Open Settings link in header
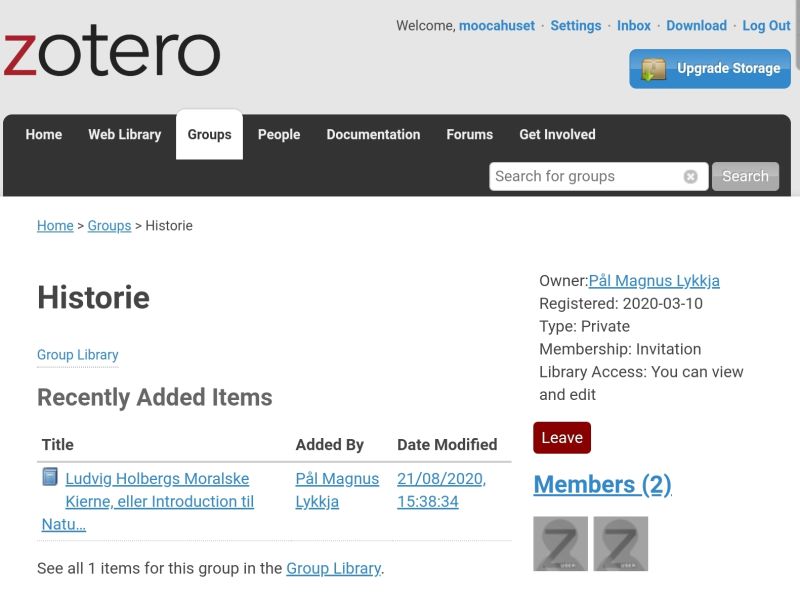 576,26
